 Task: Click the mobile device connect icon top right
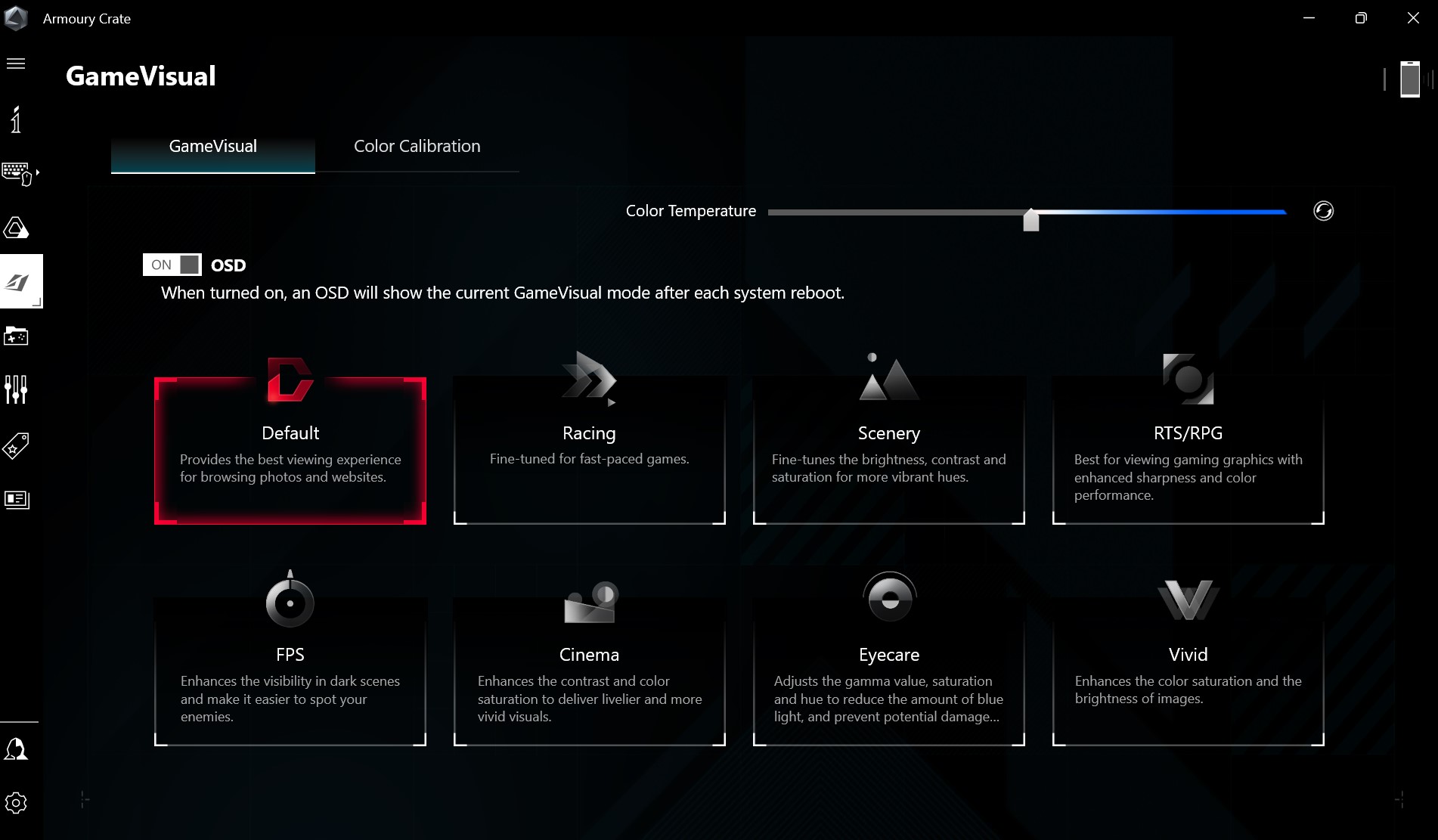pyautogui.click(x=1409, y=79)
